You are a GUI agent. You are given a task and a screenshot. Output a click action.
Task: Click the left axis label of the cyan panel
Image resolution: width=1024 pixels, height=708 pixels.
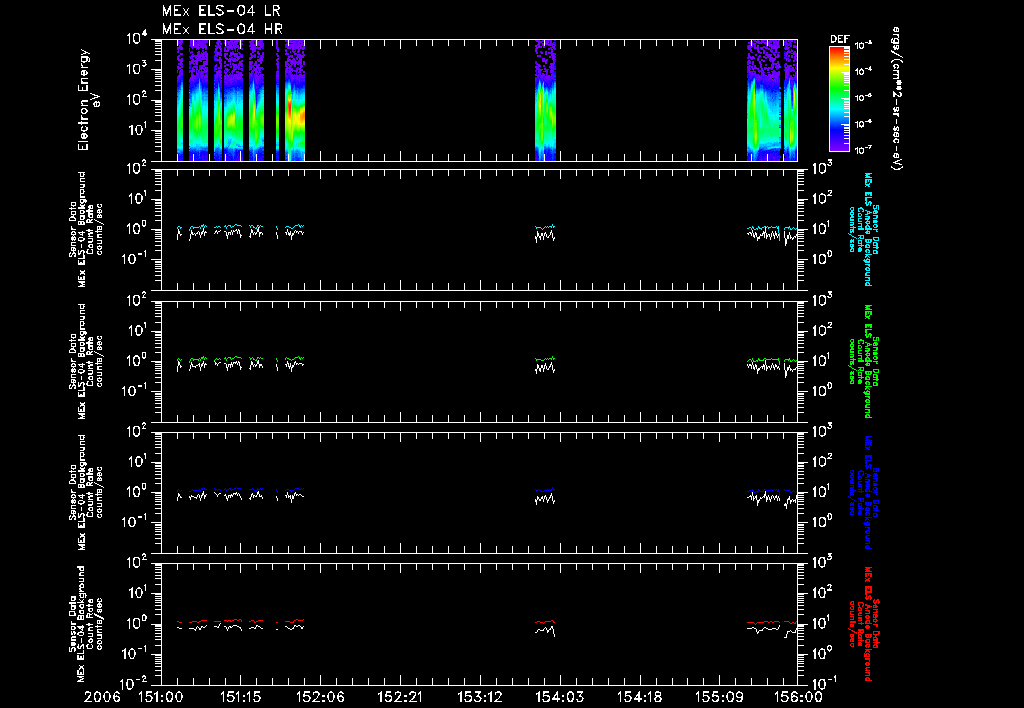pyautogui.click(x=86, y=229)
